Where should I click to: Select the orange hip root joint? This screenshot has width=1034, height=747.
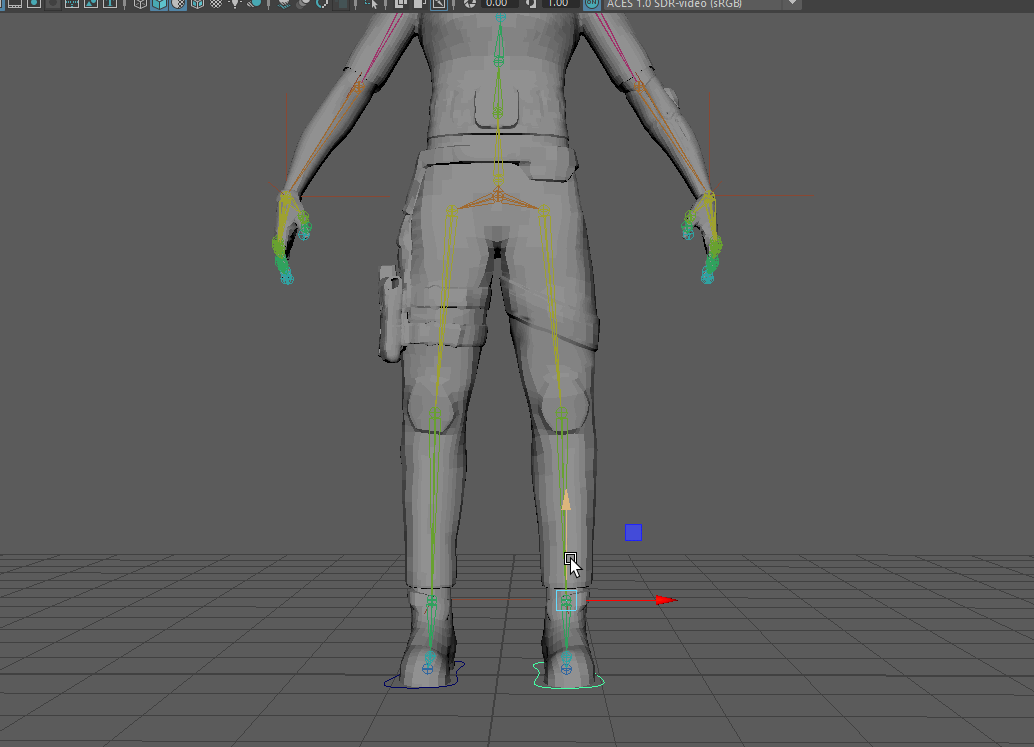point(498,193)
